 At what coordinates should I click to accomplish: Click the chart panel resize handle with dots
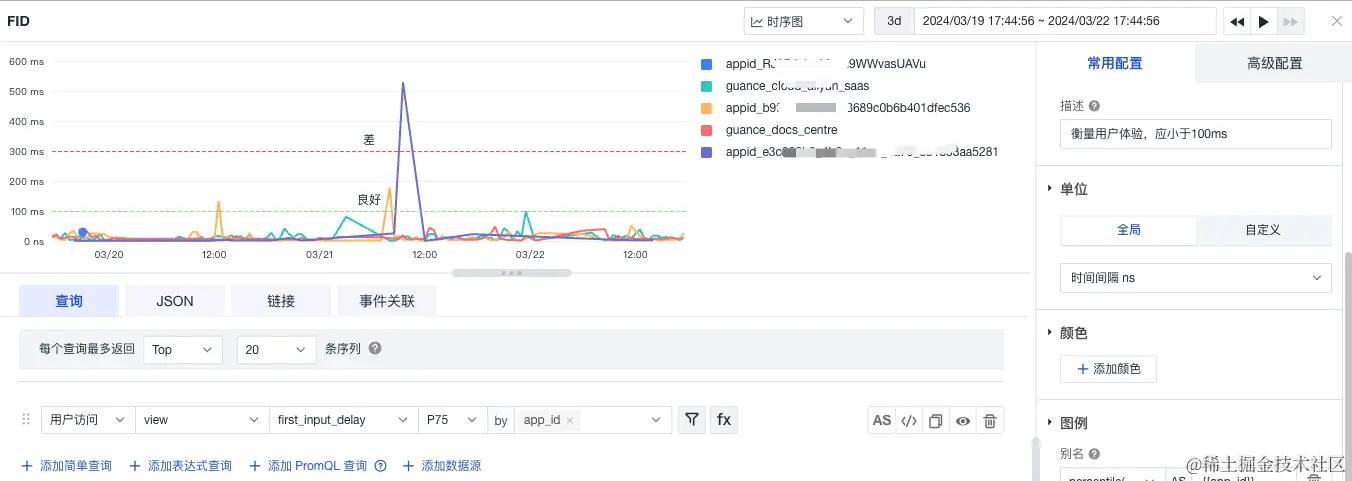pos(511,272)
